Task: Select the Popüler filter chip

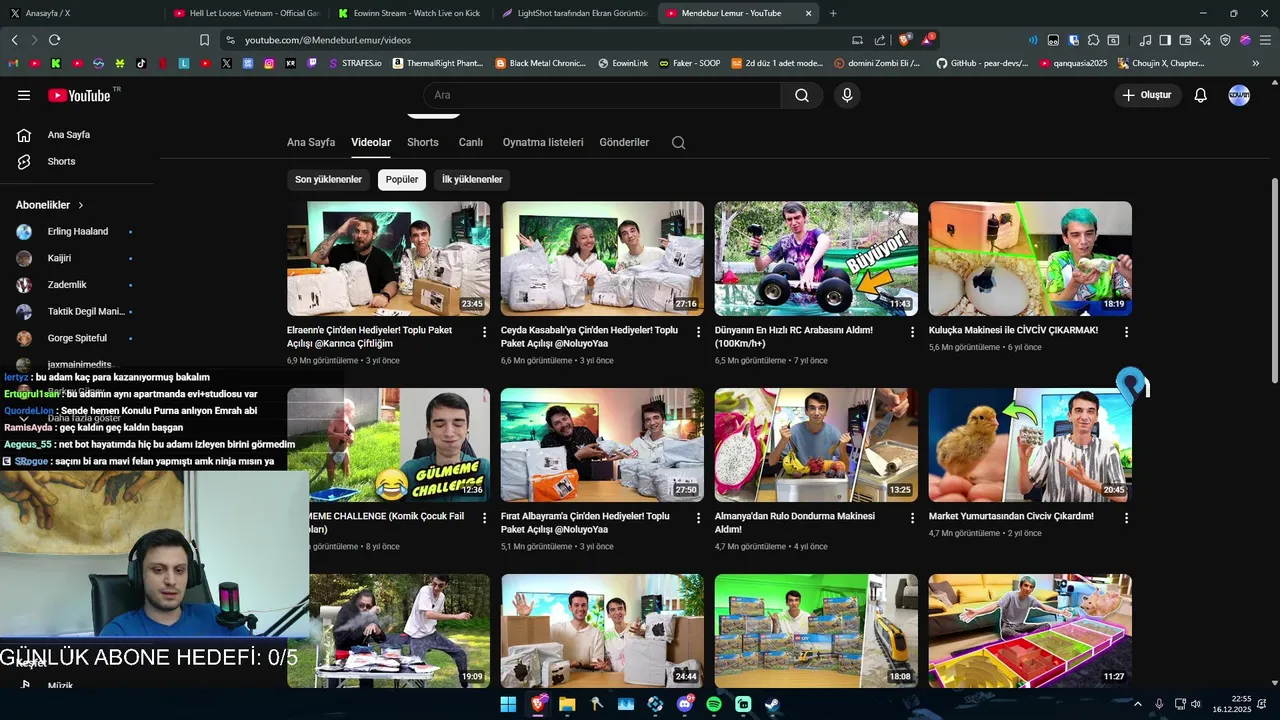Action: [x=402, y=179]
